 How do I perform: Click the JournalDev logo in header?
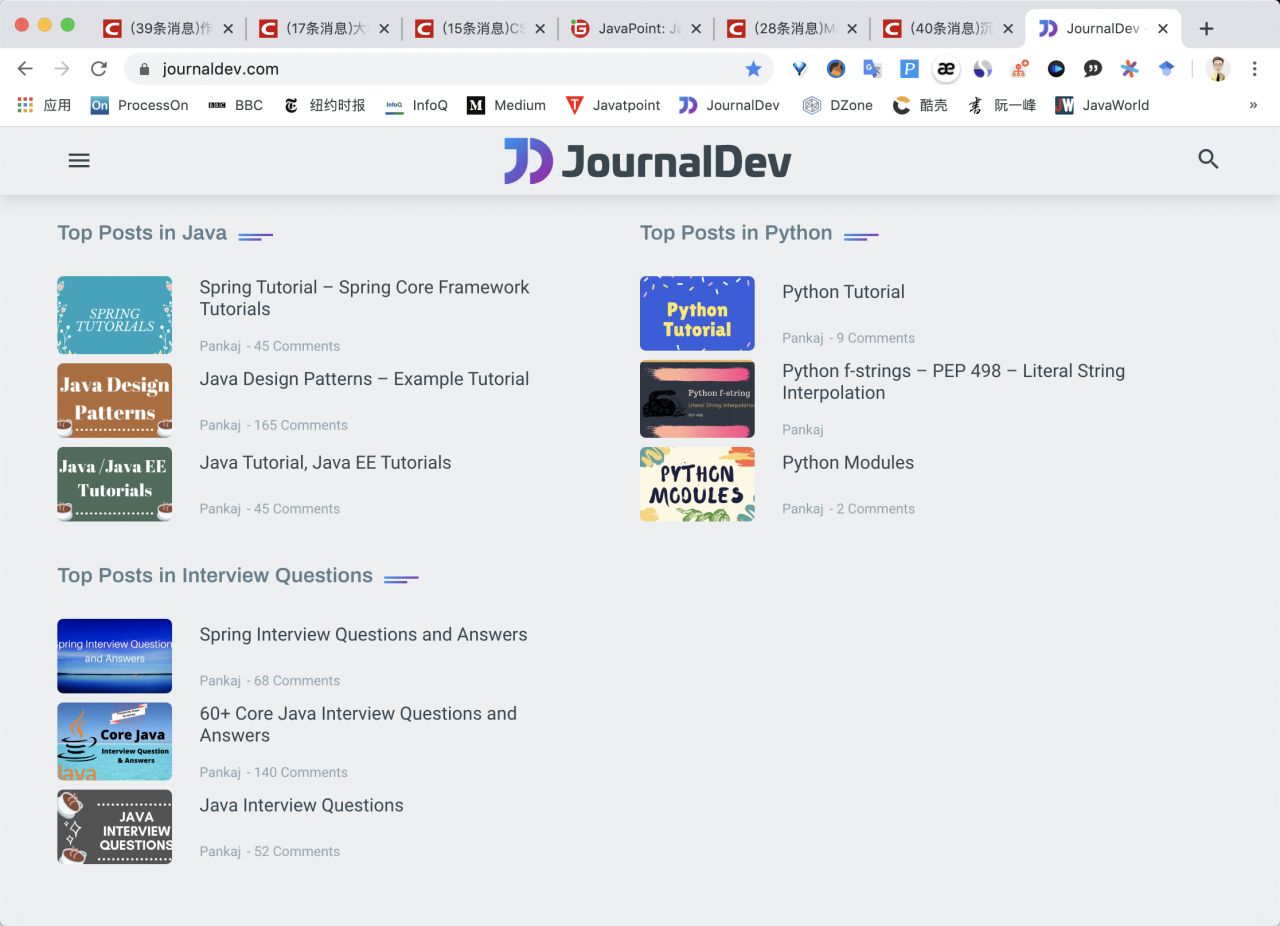[x=647, y=161]
